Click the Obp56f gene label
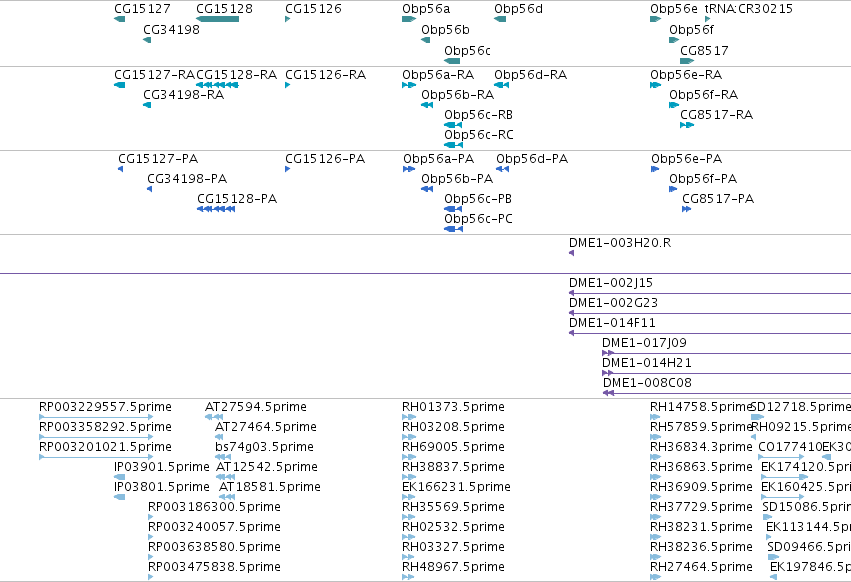 (x=691, y=29)
